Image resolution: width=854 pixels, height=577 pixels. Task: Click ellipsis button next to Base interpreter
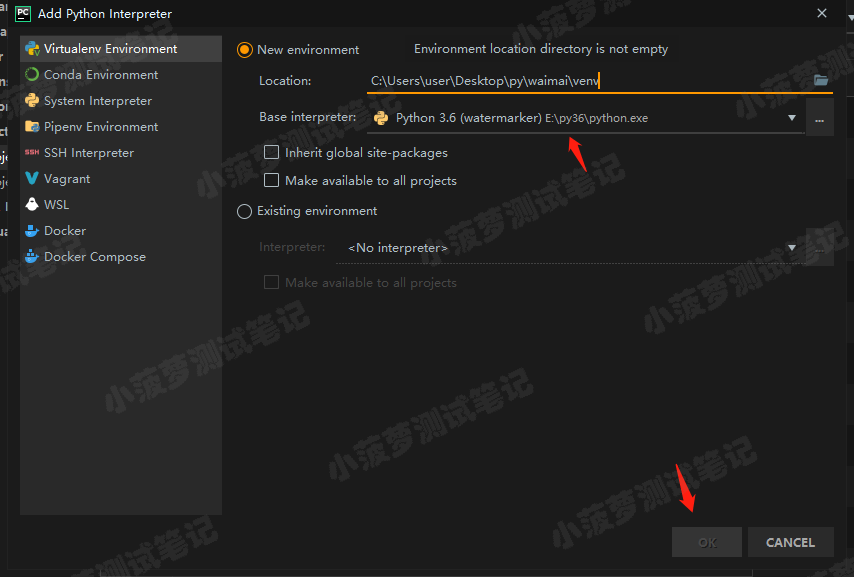pos(820,119)
